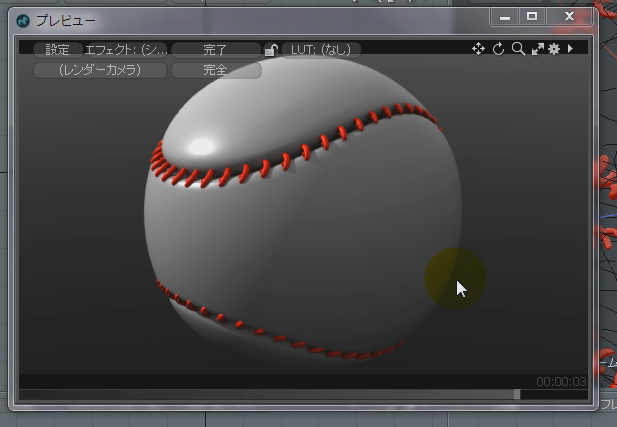Open the LUT: (なし) dropdown
617x427 pixels.
[321, 49]
